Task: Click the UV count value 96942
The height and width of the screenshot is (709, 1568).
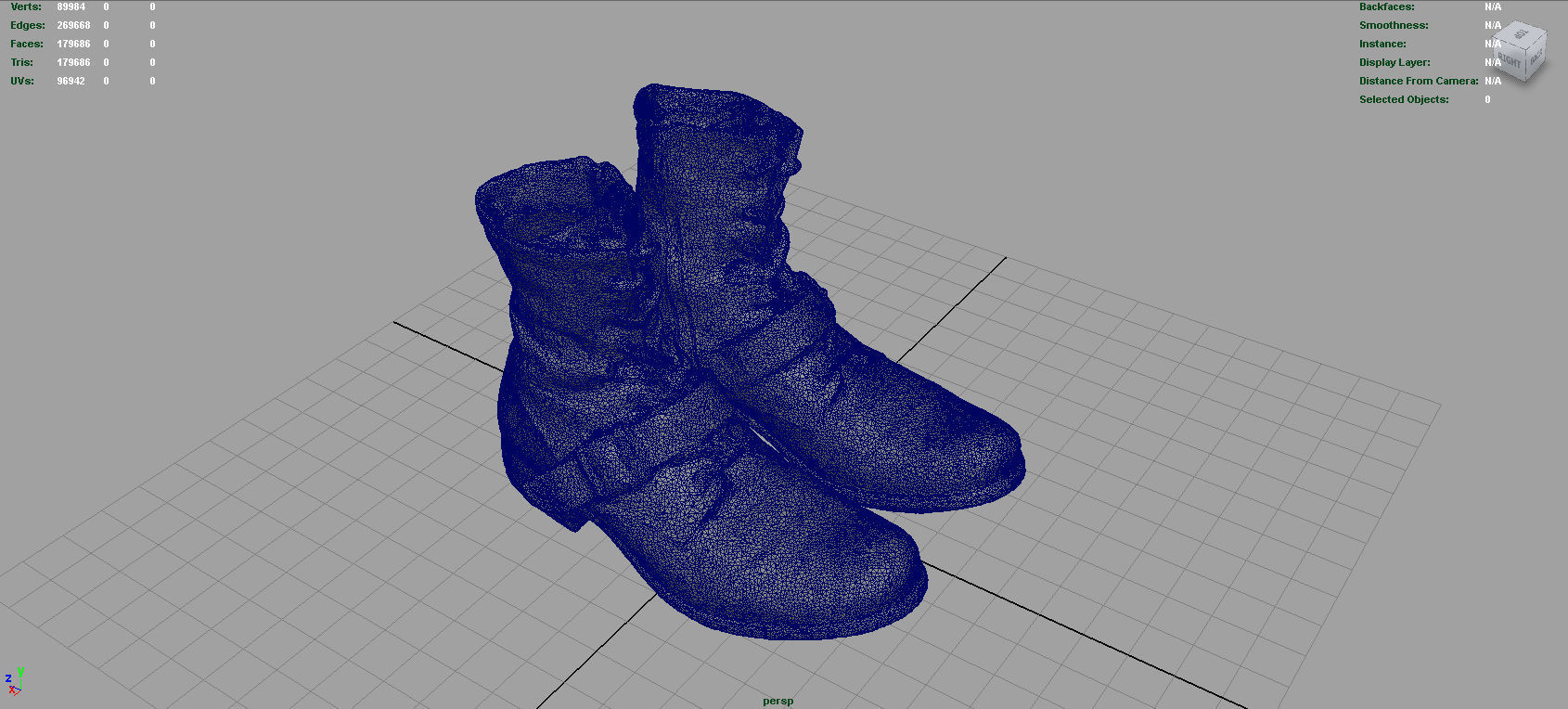Action: [71, 81]
